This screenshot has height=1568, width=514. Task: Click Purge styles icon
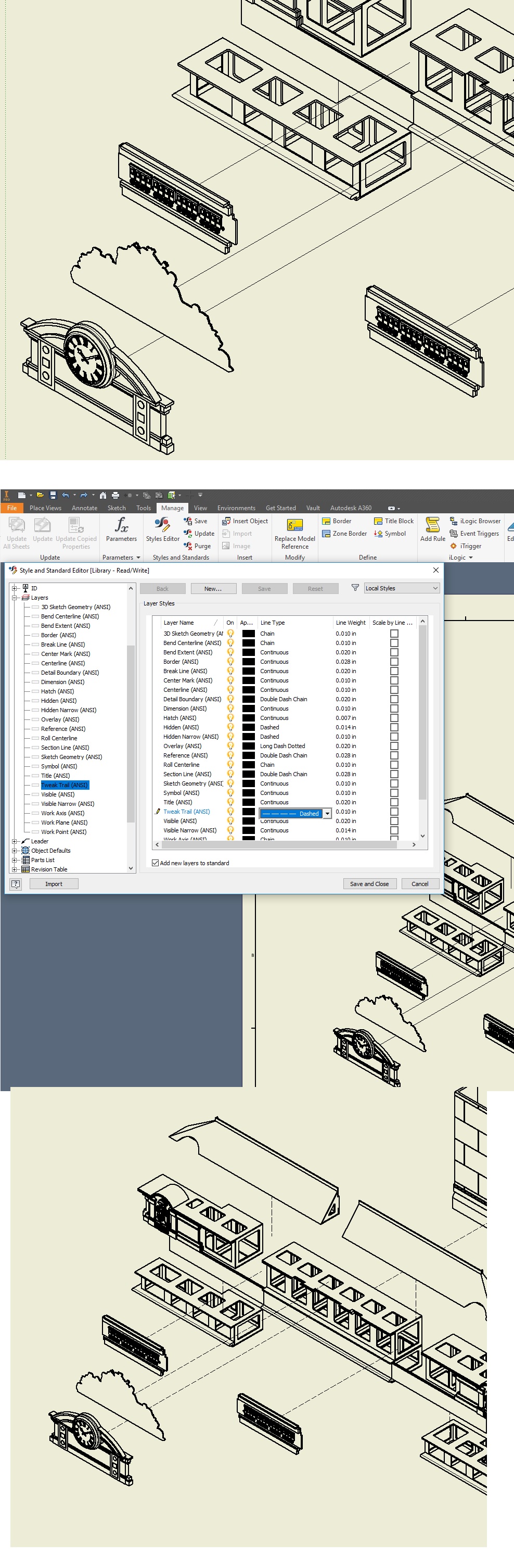coord(188,546)
